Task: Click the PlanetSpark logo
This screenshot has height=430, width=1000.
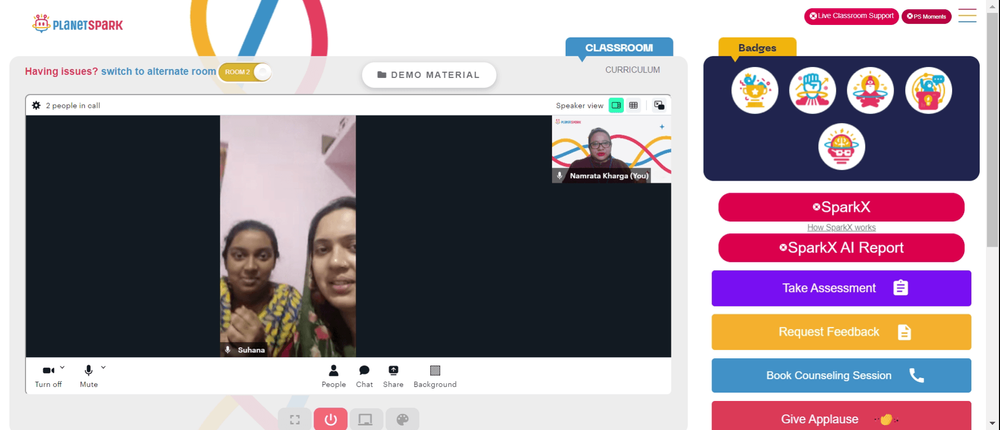Action: click(x=77, y=24)
